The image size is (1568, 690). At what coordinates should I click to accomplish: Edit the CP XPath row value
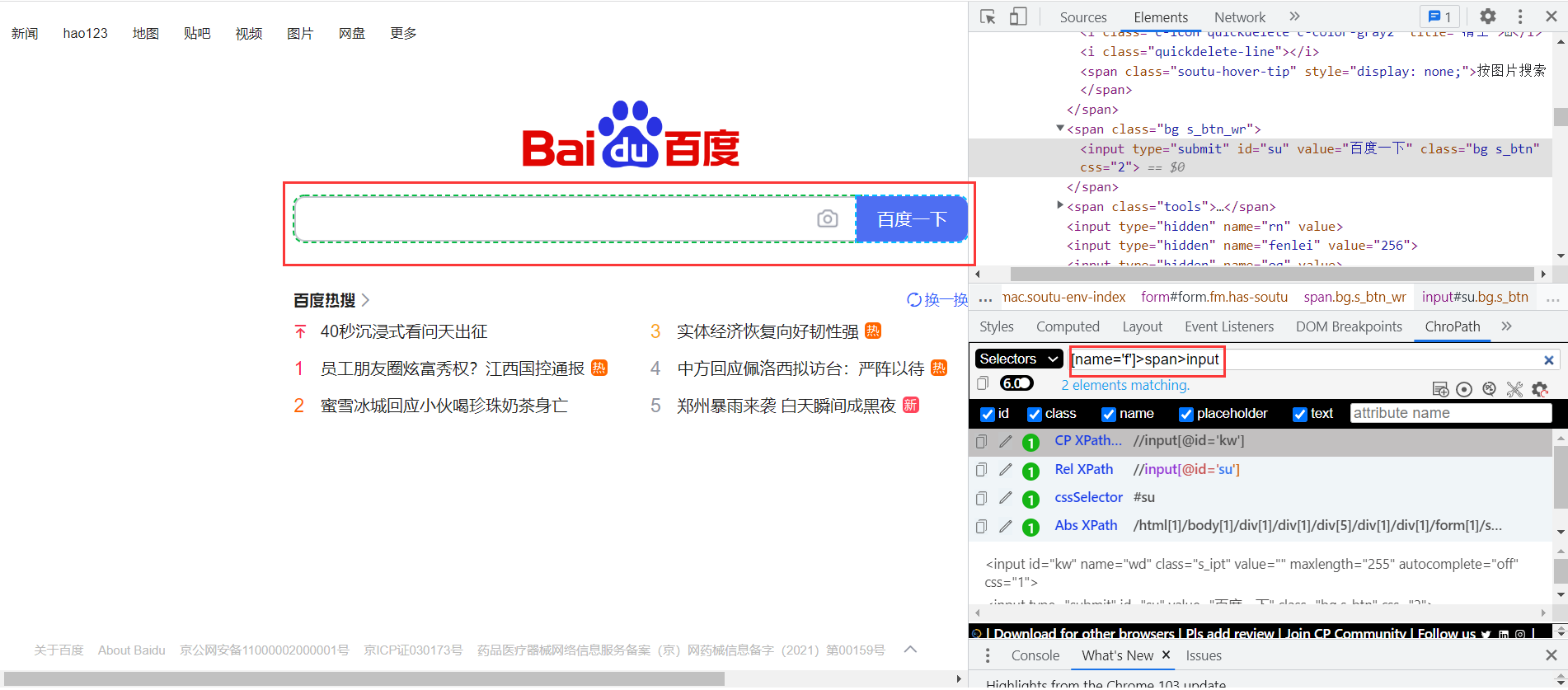[1005, 442]
